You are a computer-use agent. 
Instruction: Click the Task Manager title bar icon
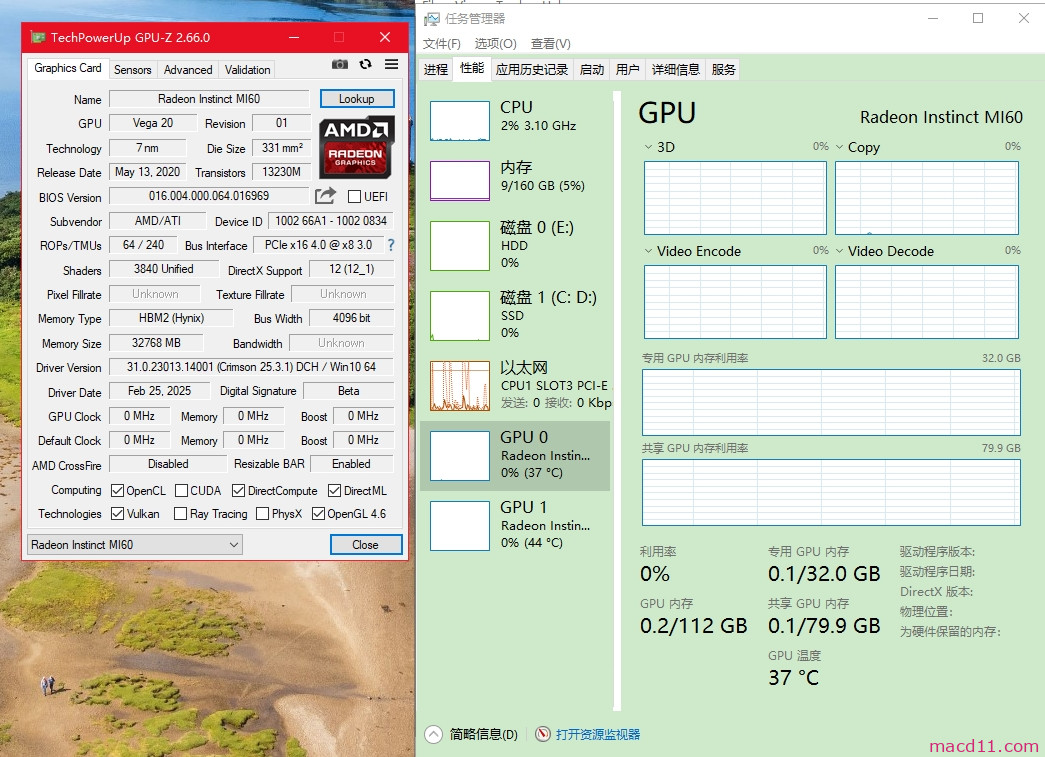(x=432, y=19)
